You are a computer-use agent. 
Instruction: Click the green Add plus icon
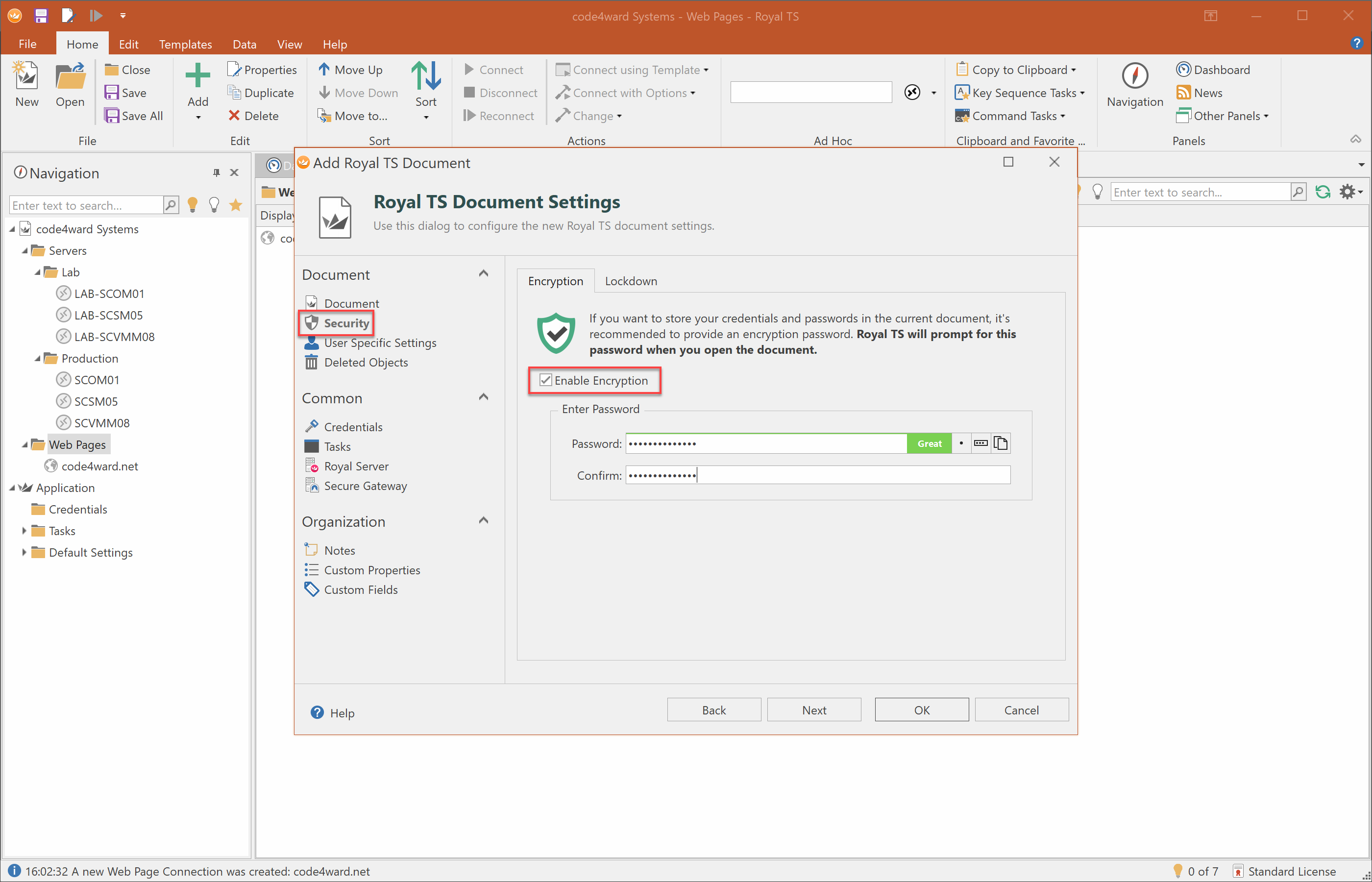click(x=197, y=76)
